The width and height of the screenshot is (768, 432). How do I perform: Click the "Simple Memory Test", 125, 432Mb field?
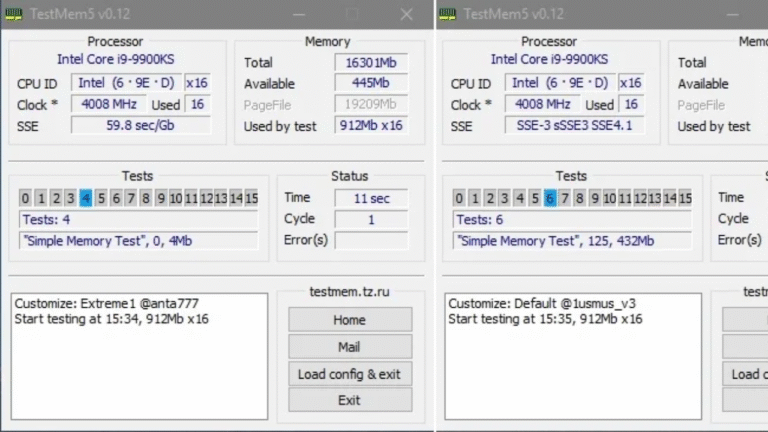click(x=572, y=240)
